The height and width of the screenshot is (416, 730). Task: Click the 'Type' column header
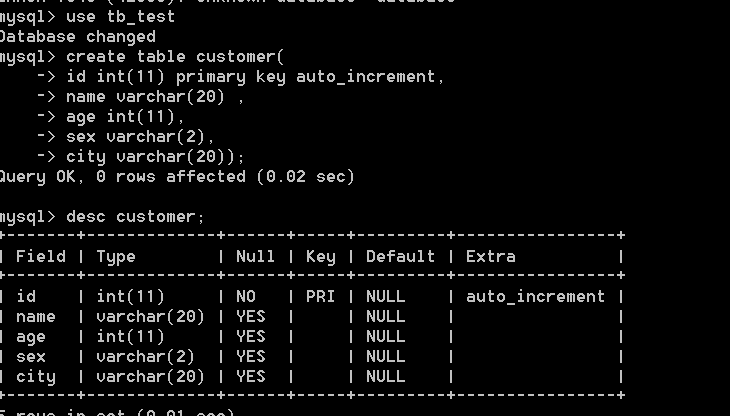pyautogui.click(x=116, y=257)
